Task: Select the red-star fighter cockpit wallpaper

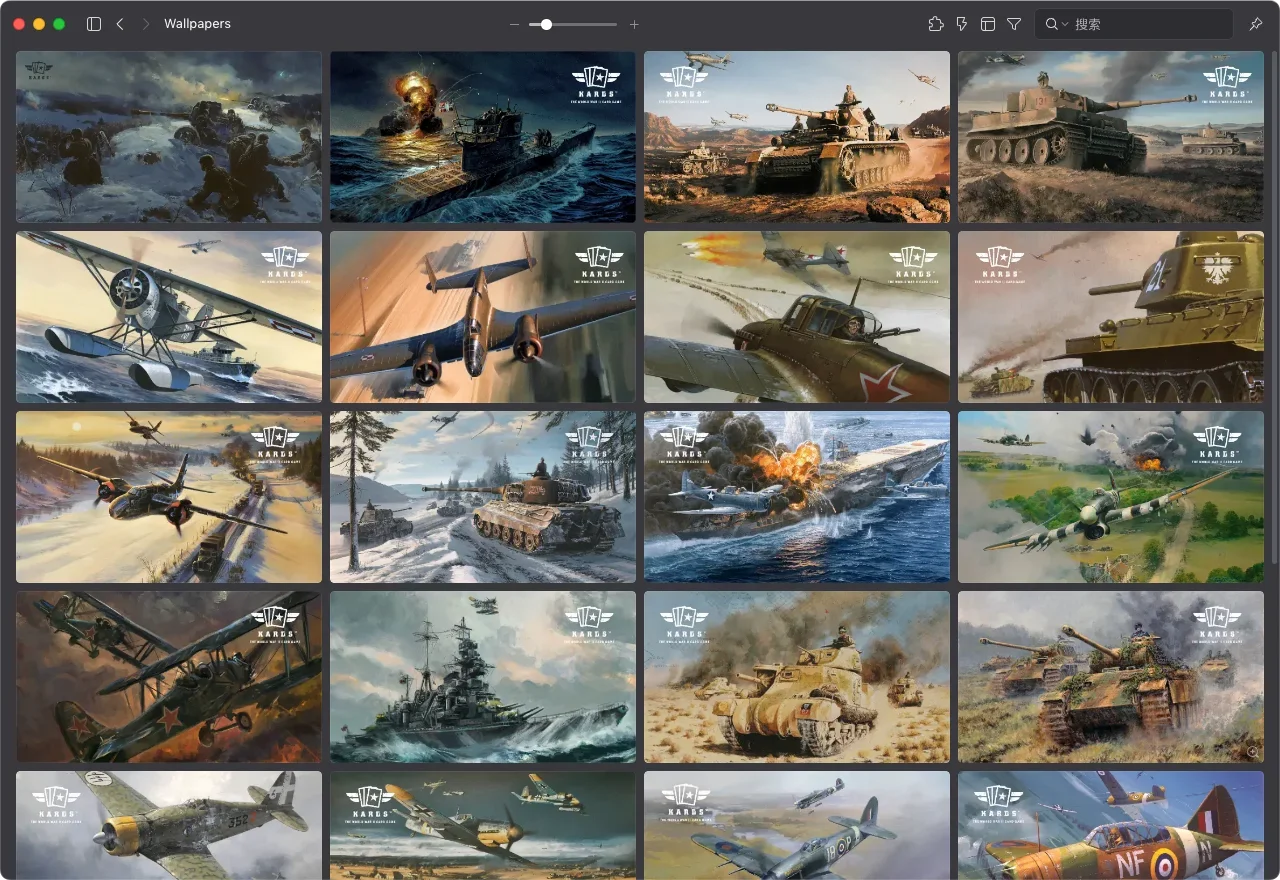Action: coord(797,317)
